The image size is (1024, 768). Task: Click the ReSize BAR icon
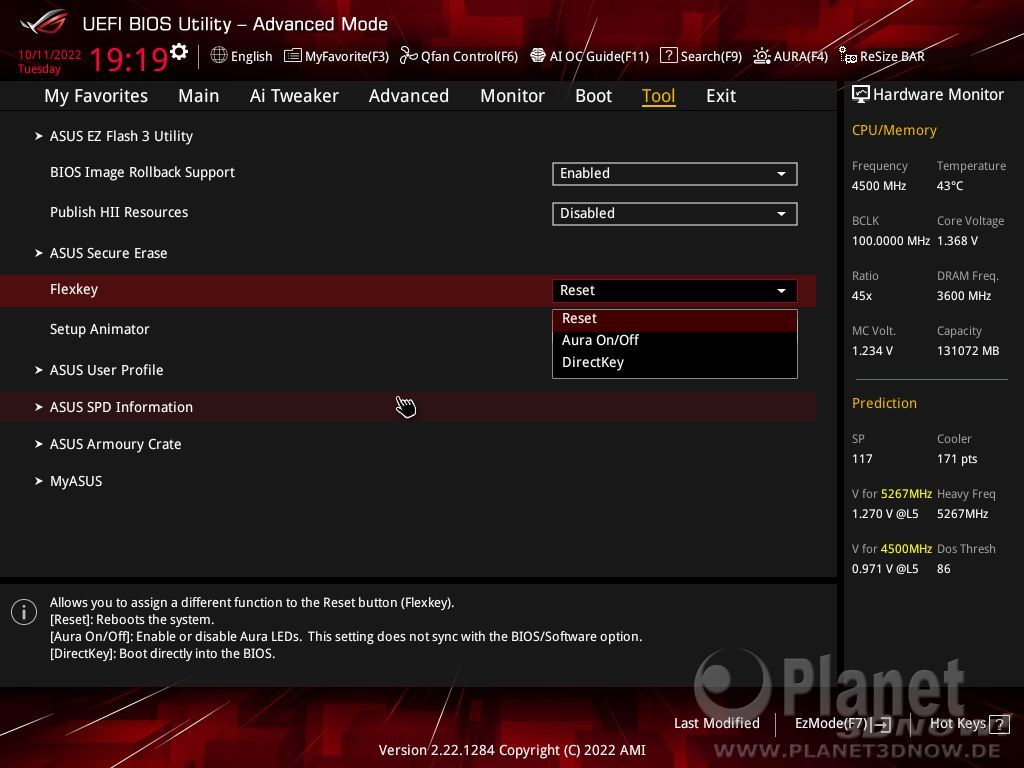click(848, 56)
